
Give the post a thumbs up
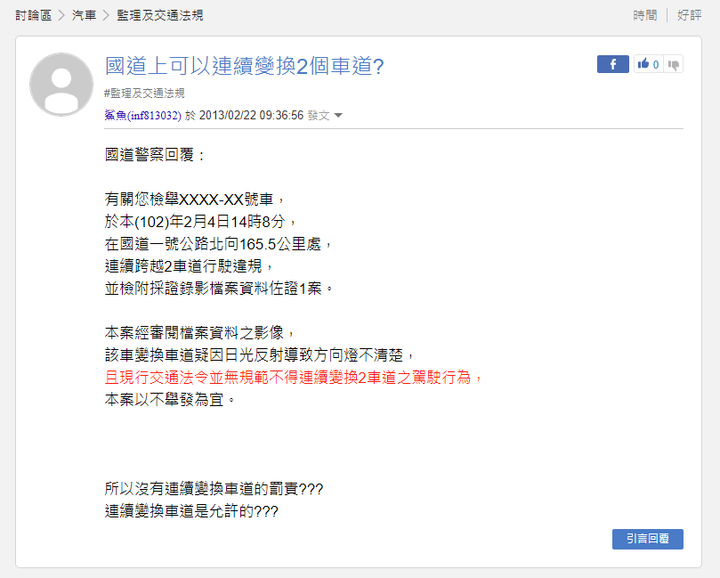(x=643, y=64)
